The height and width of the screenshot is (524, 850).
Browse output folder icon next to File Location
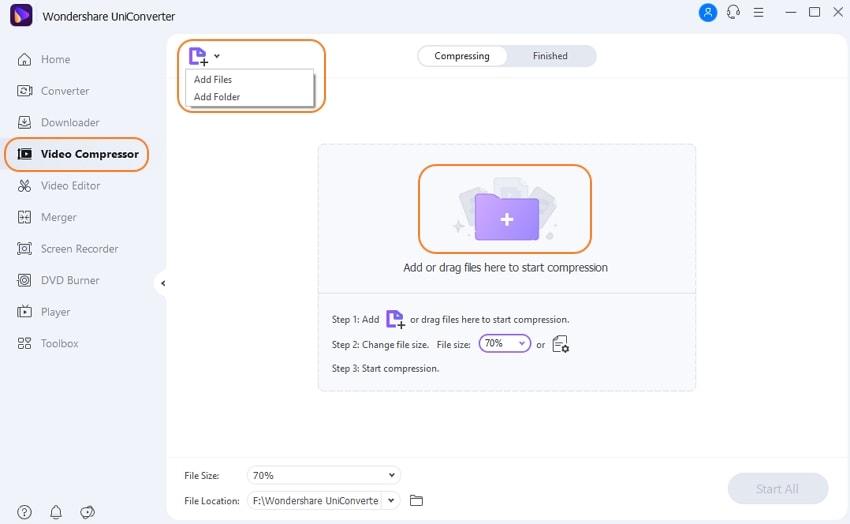pyautogui.click(x=416, y=500)
